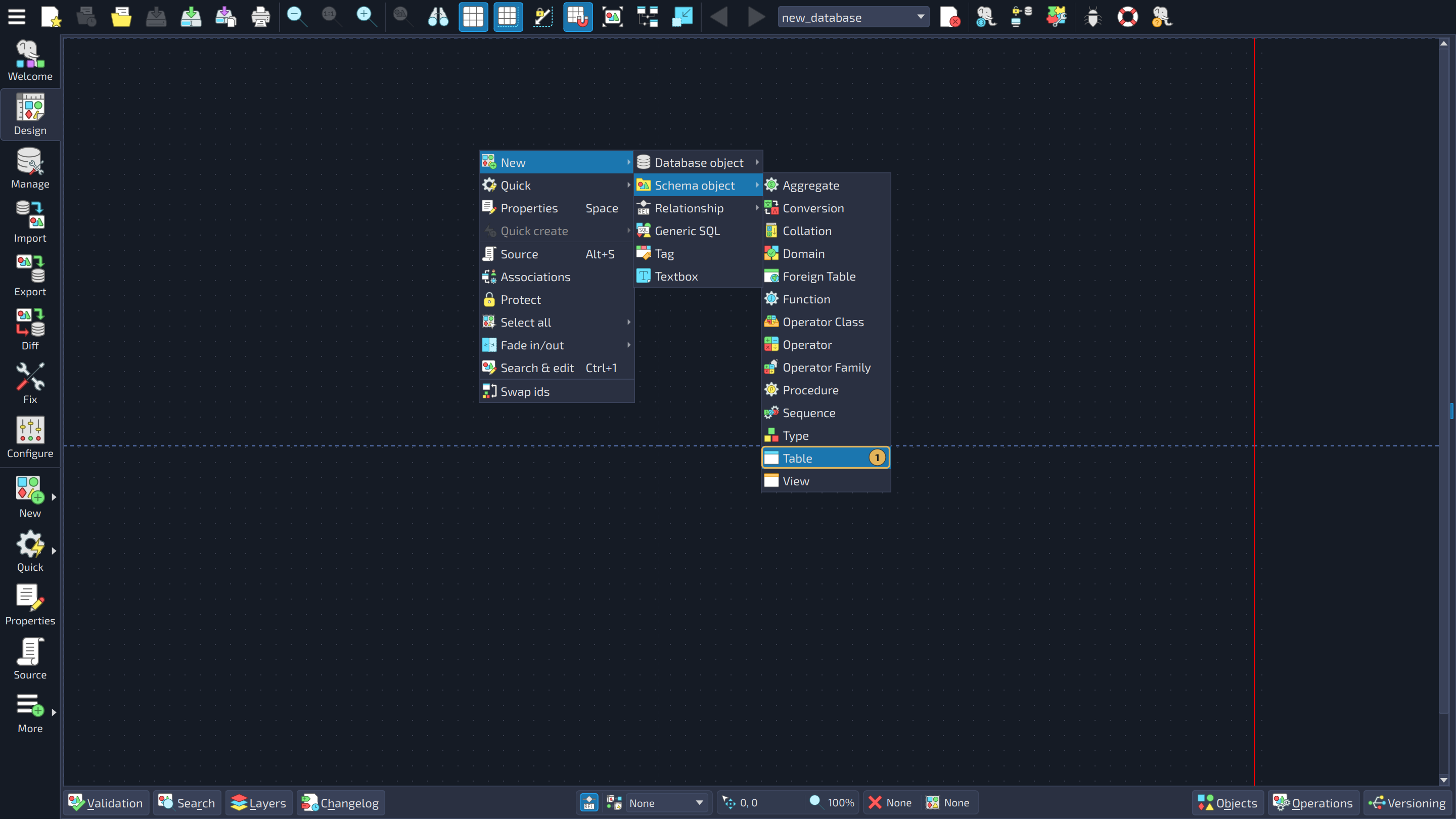Open the Export model tool
The image size is (1456, 819).
point(30,275)
